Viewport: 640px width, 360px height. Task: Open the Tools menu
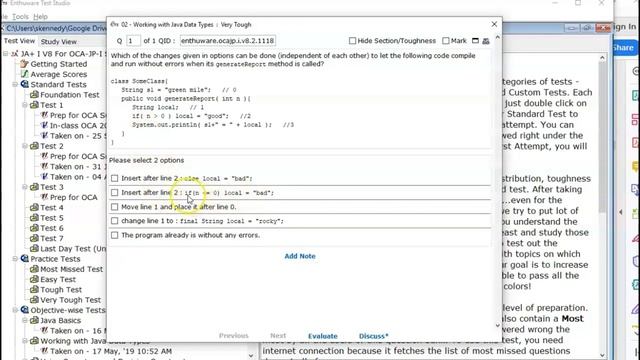pyautogui.click(x=20, y=17)
